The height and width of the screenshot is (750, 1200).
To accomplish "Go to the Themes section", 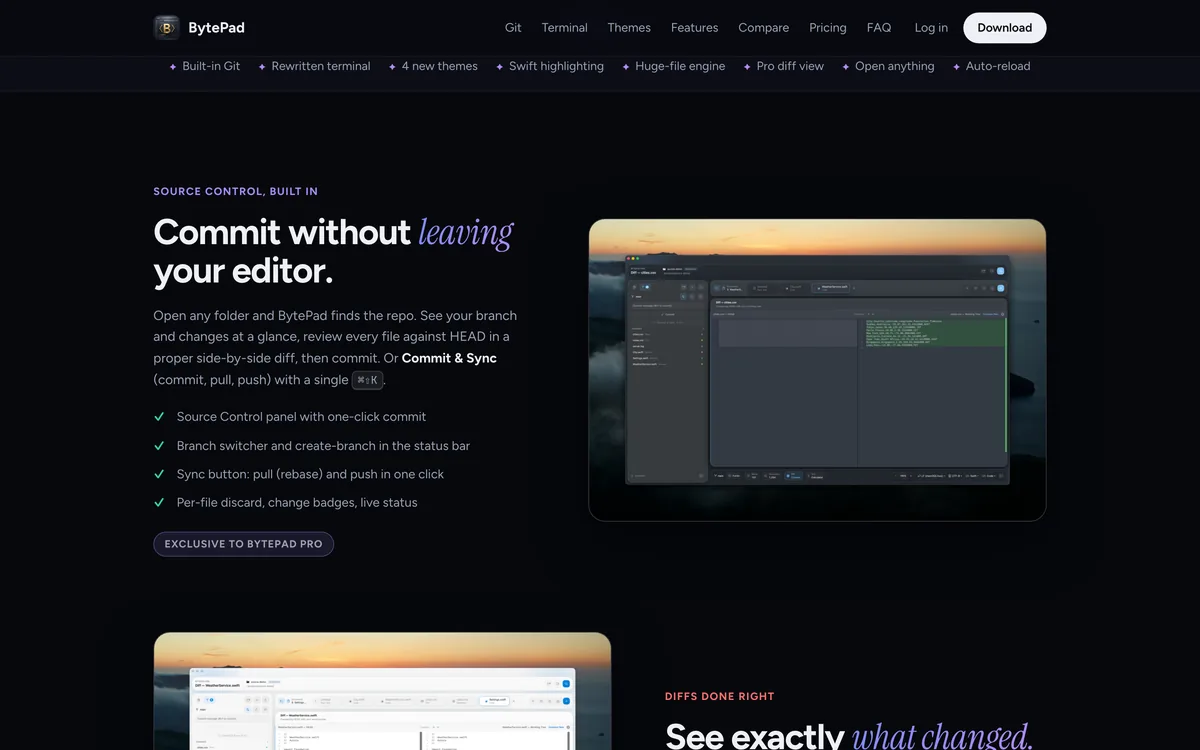I will [629, 28].
